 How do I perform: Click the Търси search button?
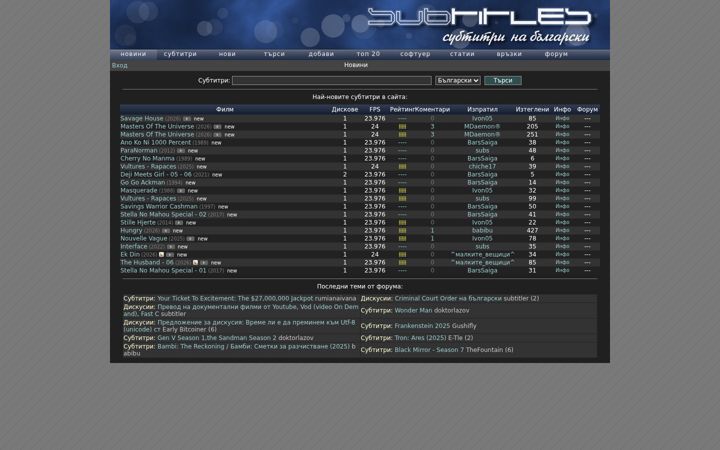pyautogui.click(x=503, y=80)
